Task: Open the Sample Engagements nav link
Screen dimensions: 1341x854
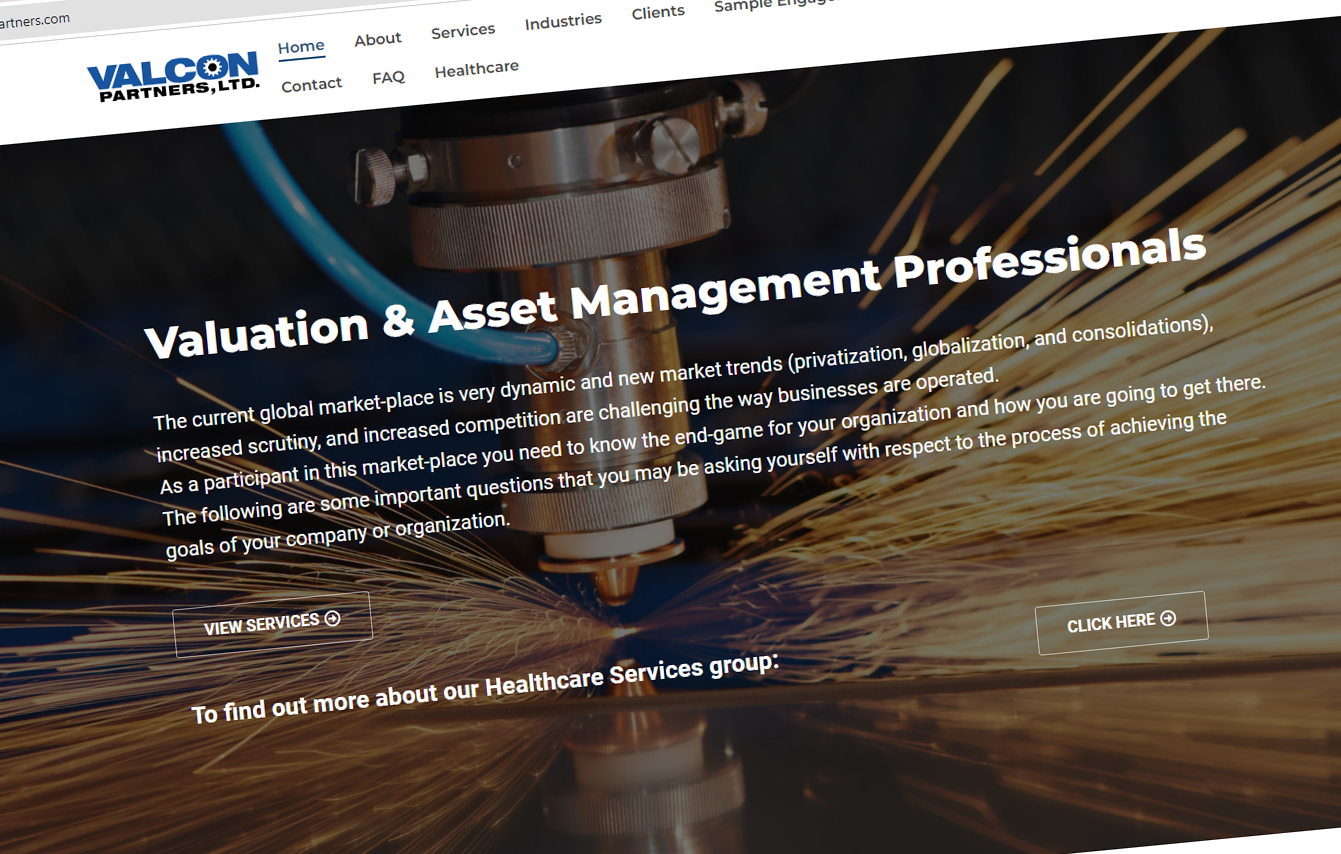Action: click(x=772, y=5)
